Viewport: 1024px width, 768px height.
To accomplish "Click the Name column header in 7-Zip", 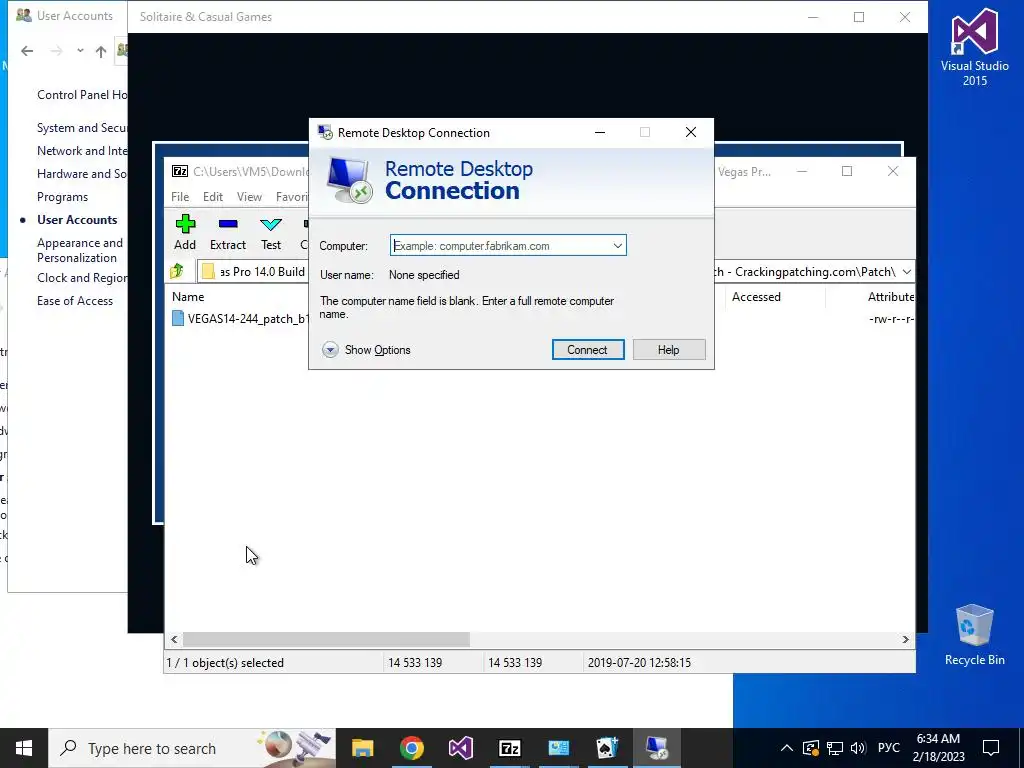I will (188, 296).
